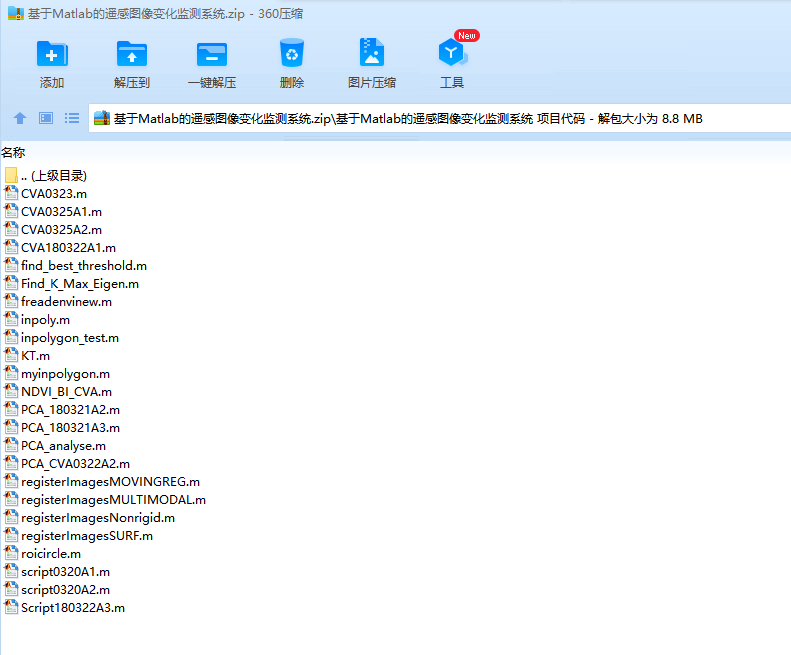The height and width of the screenshot is (655, 791).
Task: Click the One-click Extract (一键解压) icon
Action: click(212, 54)
